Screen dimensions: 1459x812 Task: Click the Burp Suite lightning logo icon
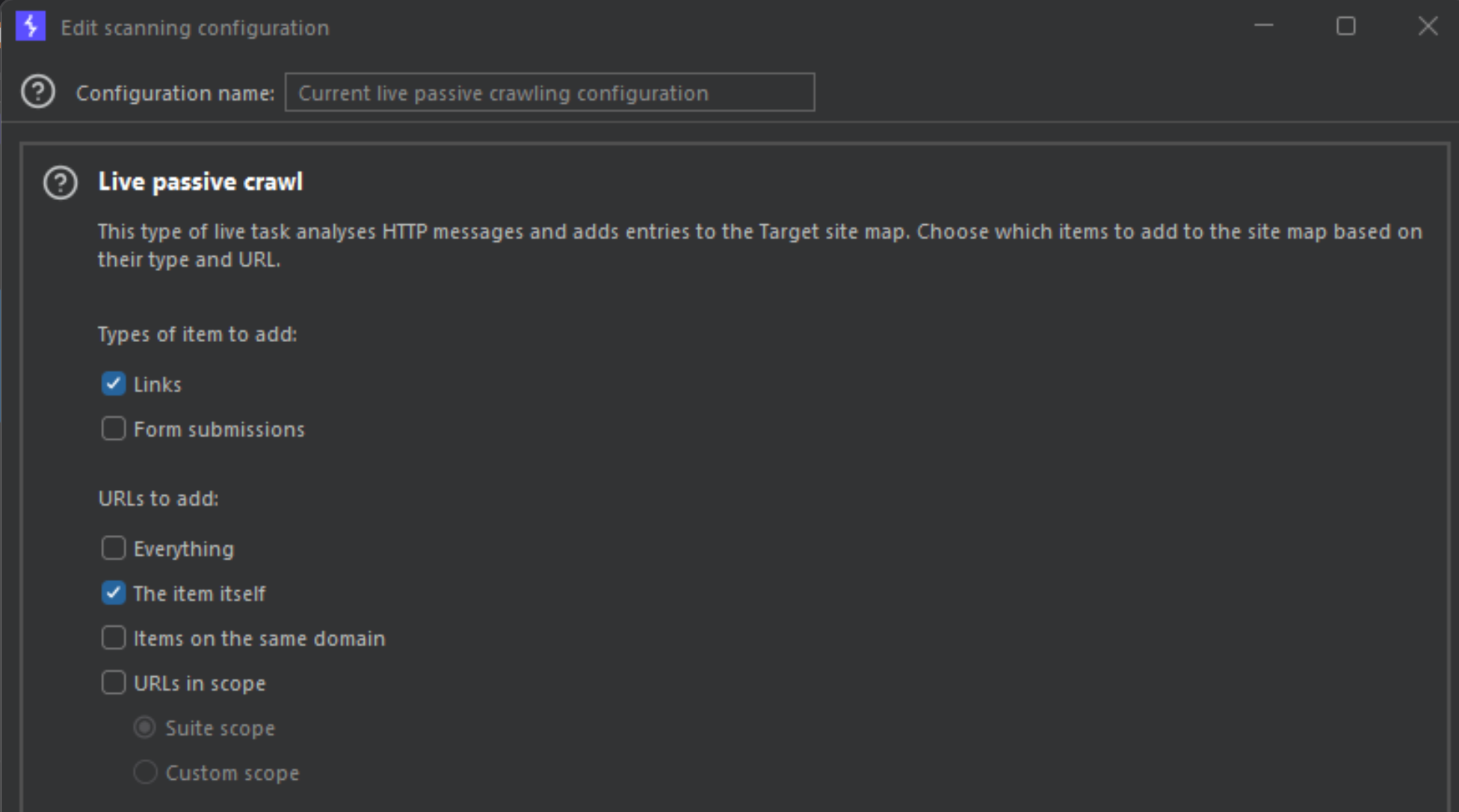coord(31,26)
